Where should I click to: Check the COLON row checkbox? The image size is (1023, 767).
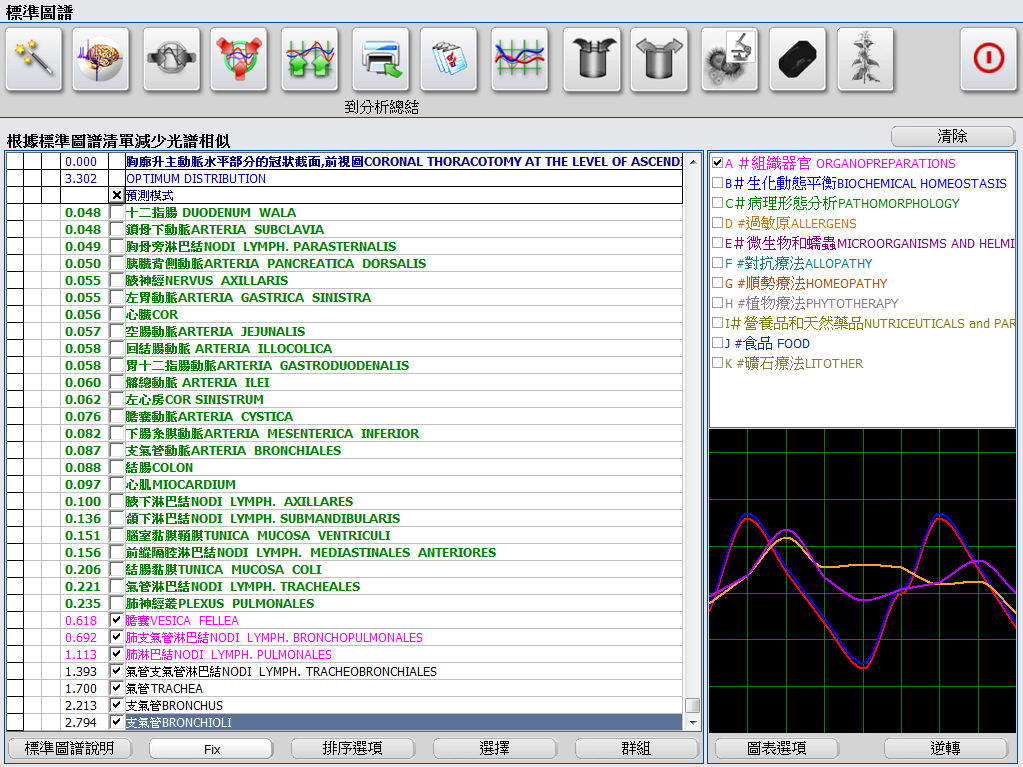(117, 467)
